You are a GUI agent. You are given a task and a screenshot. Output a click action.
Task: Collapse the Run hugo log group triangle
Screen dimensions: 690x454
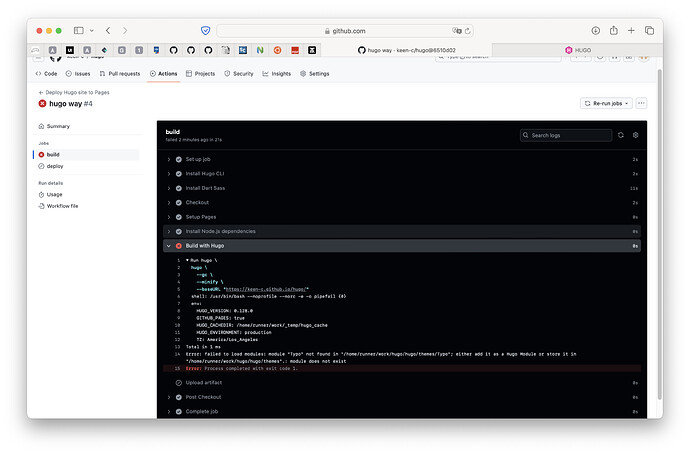pos(187,260)
